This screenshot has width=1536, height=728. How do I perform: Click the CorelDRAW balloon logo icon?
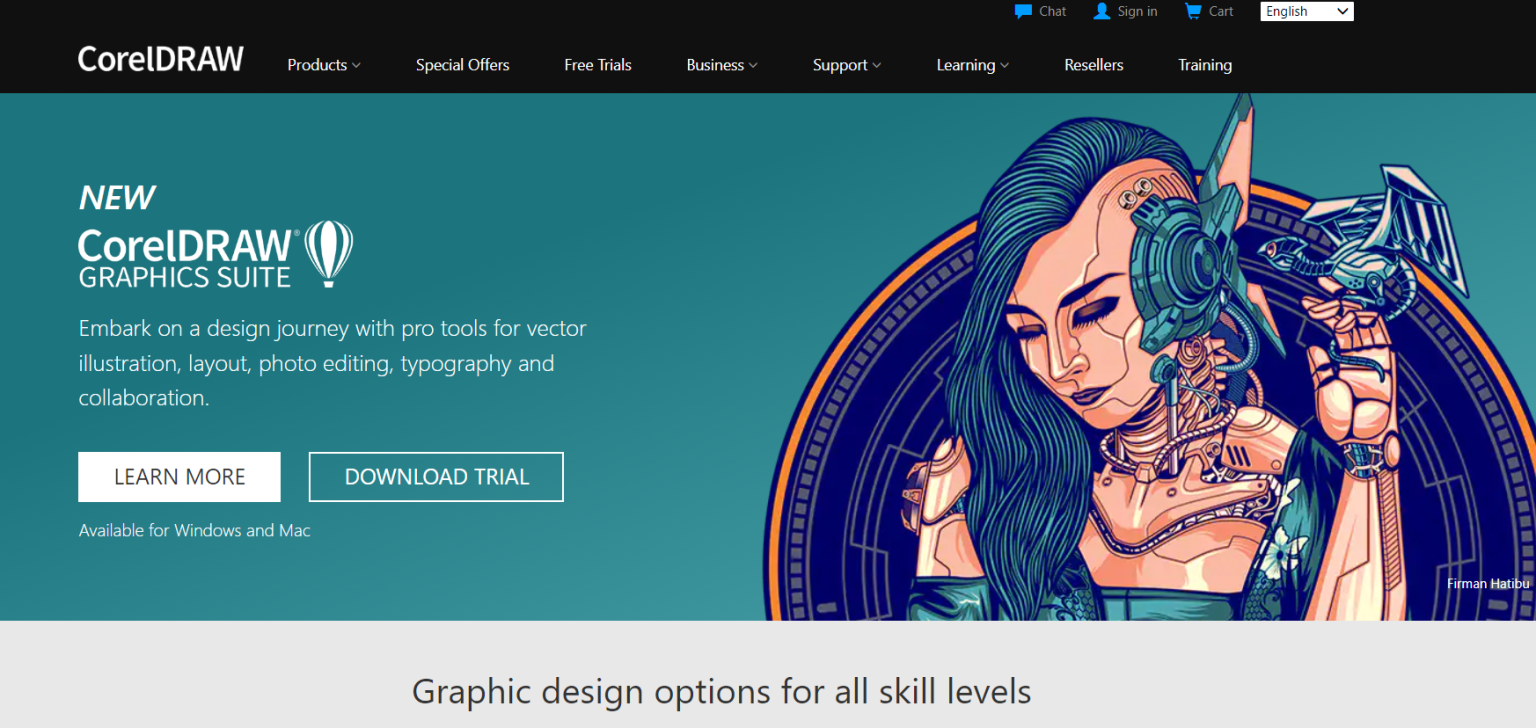coord(328,254)
